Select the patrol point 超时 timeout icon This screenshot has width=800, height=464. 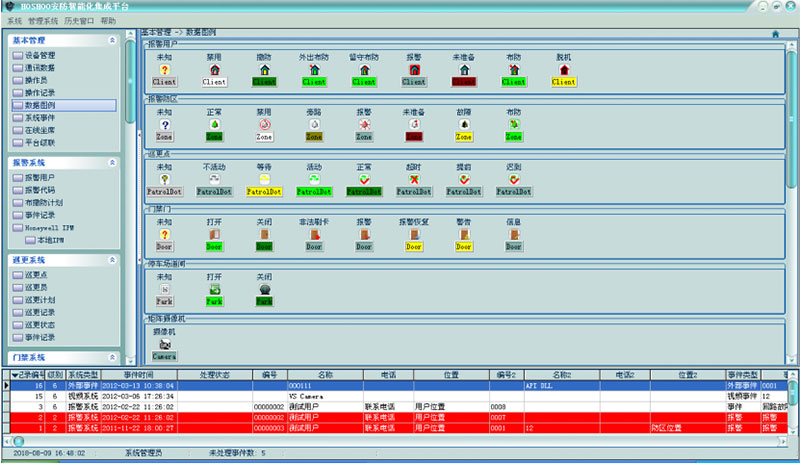click(414, 180)
